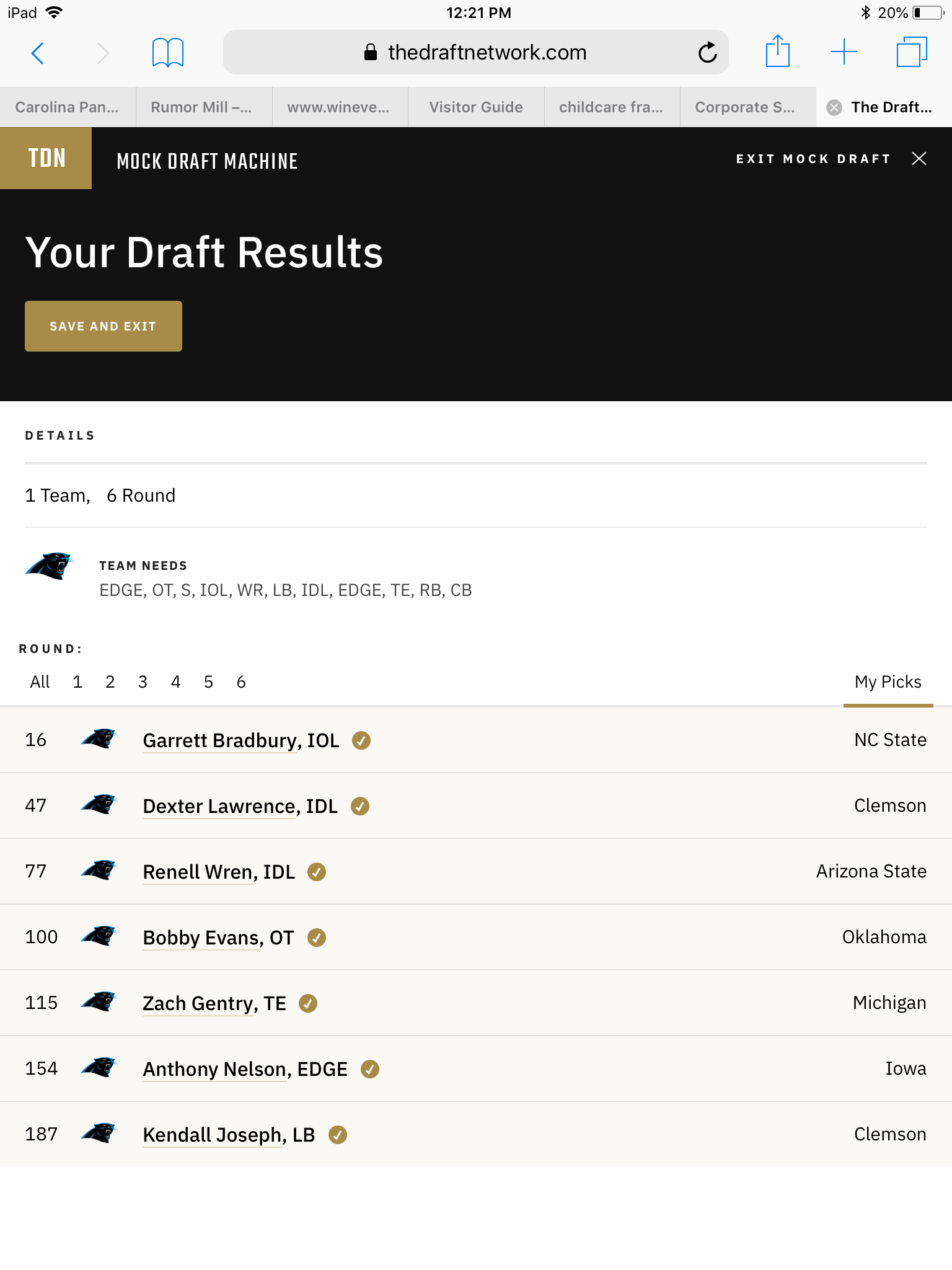Open the Zach Gentry, TE player link

tap(214, 1003)
